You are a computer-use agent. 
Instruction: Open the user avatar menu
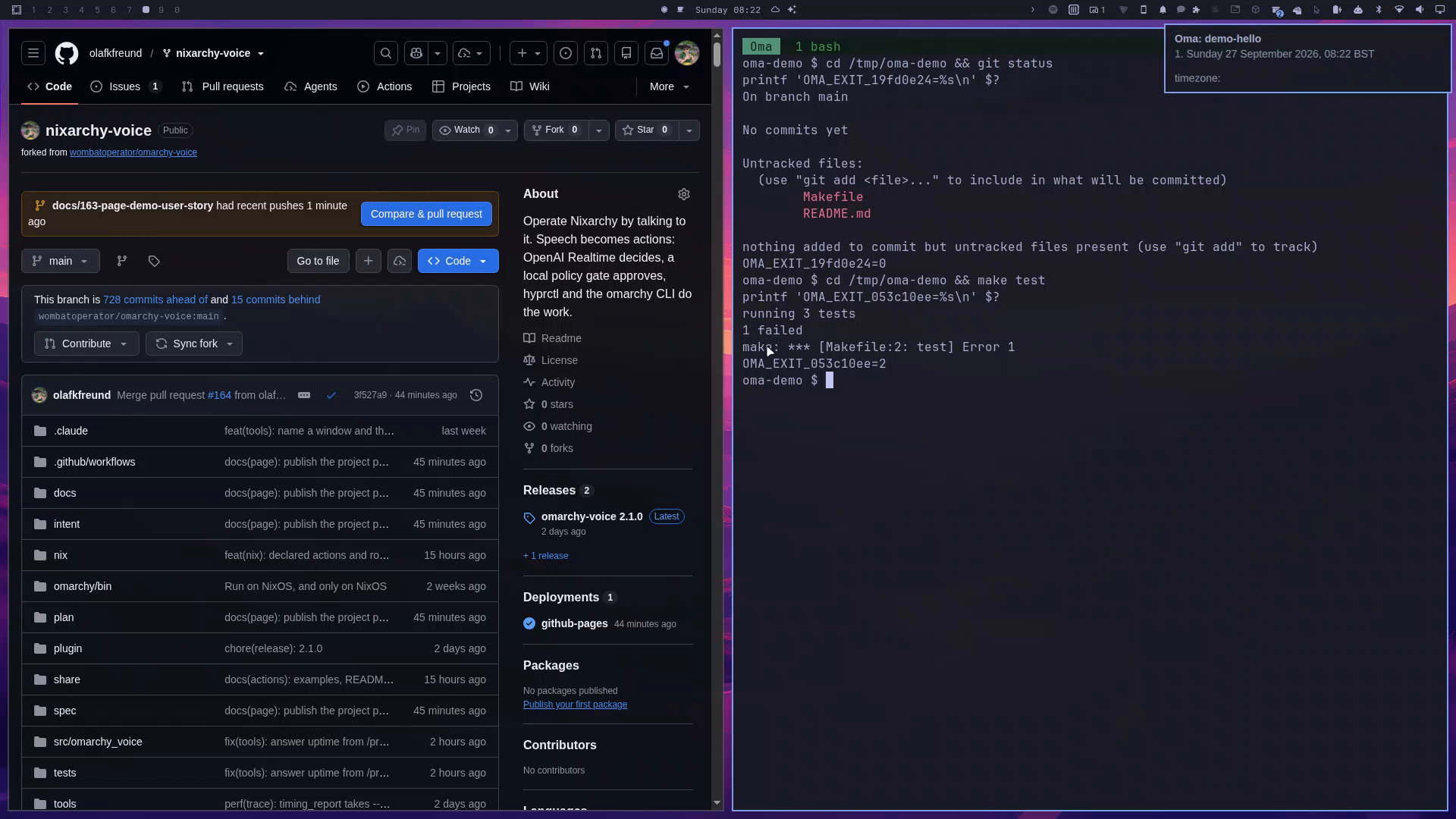(x=687, y=53)
